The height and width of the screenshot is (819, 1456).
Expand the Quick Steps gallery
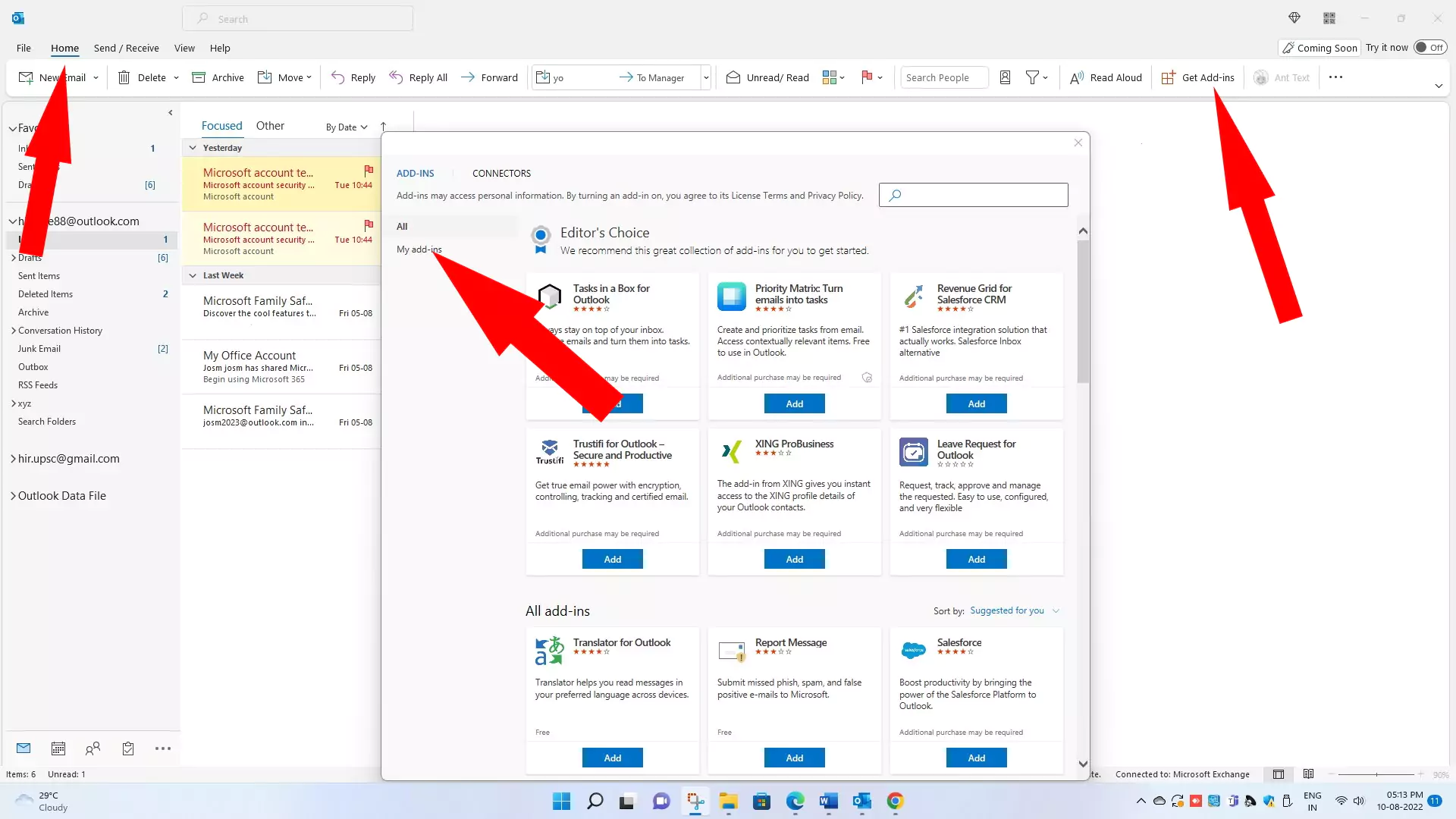pos(705,77)
